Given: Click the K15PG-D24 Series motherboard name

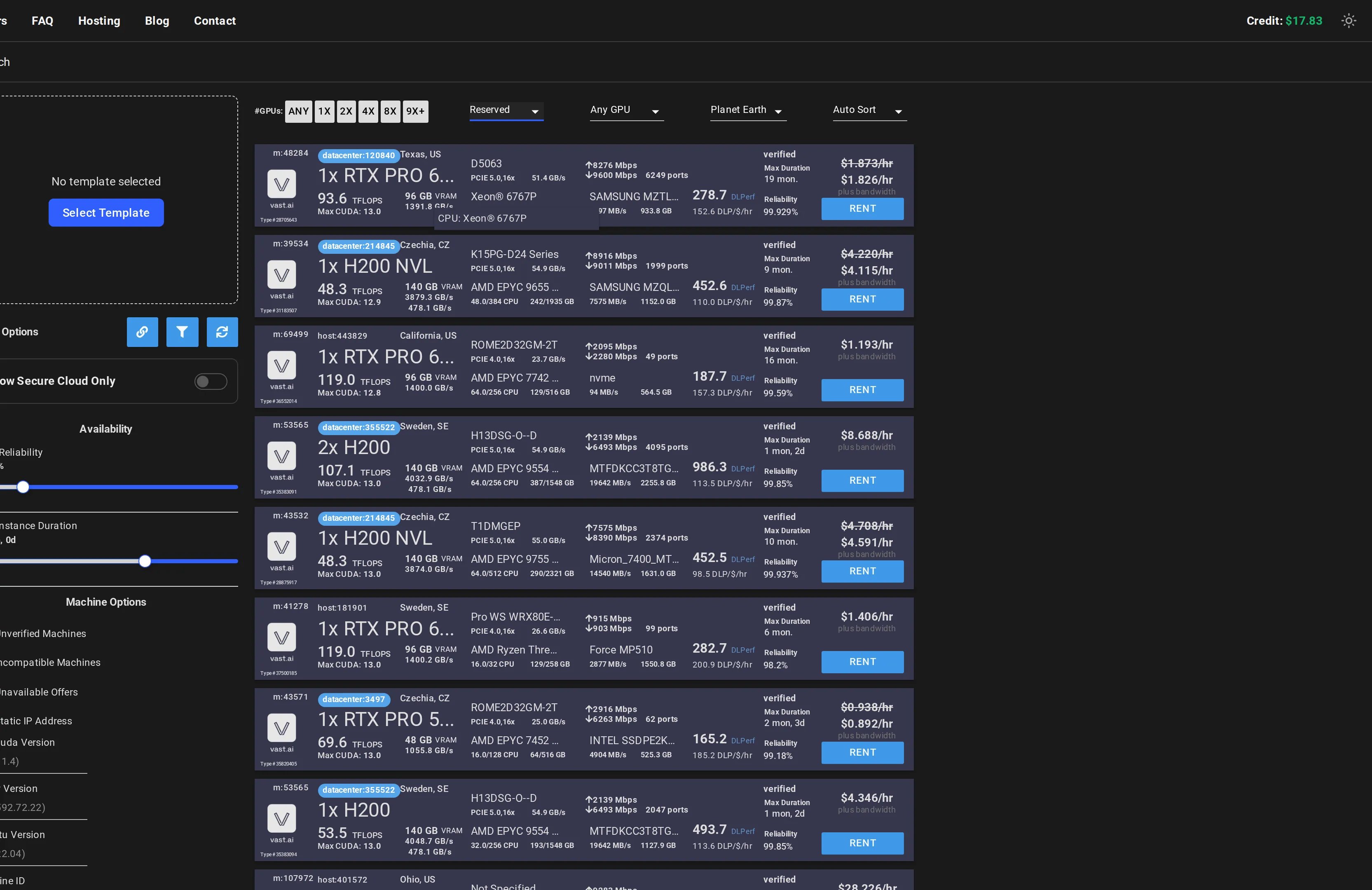Looking at the screenshot, I should pos(515,254).
